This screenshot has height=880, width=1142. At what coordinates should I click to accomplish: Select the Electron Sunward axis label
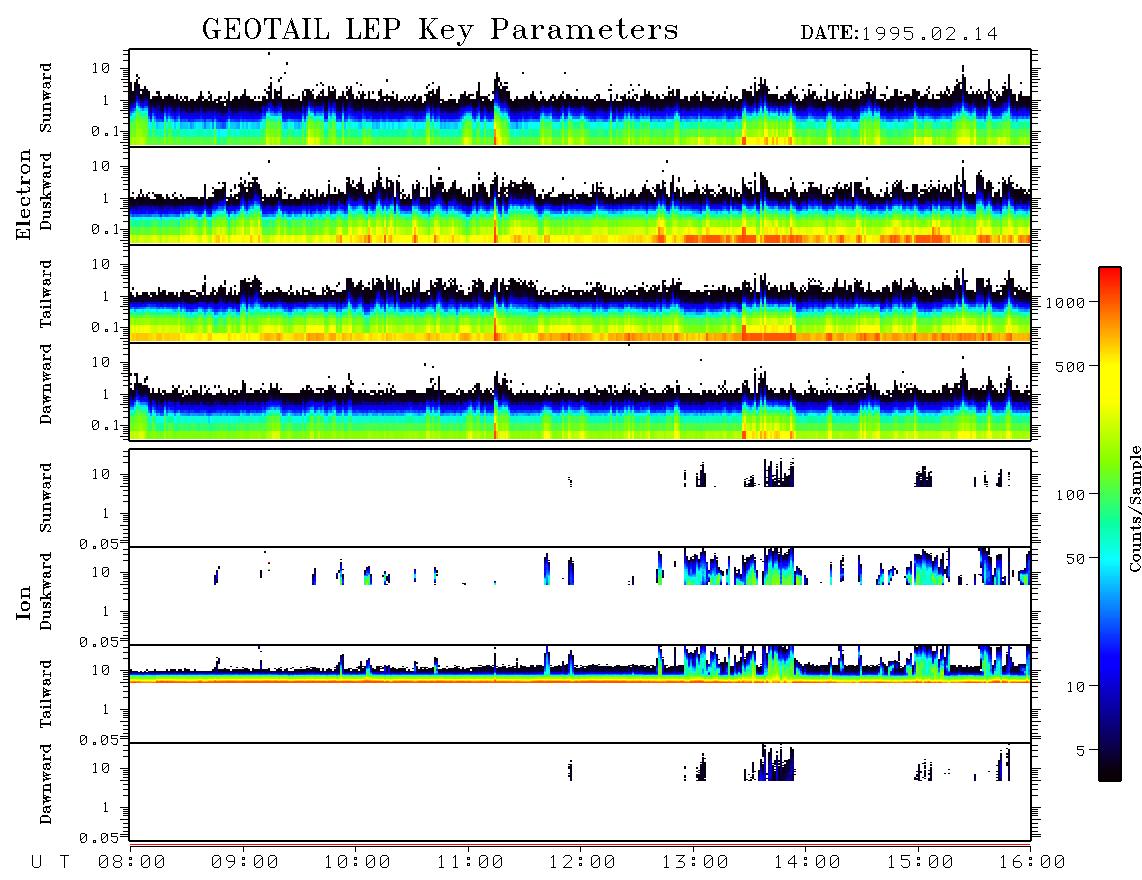tap(46, 98)
